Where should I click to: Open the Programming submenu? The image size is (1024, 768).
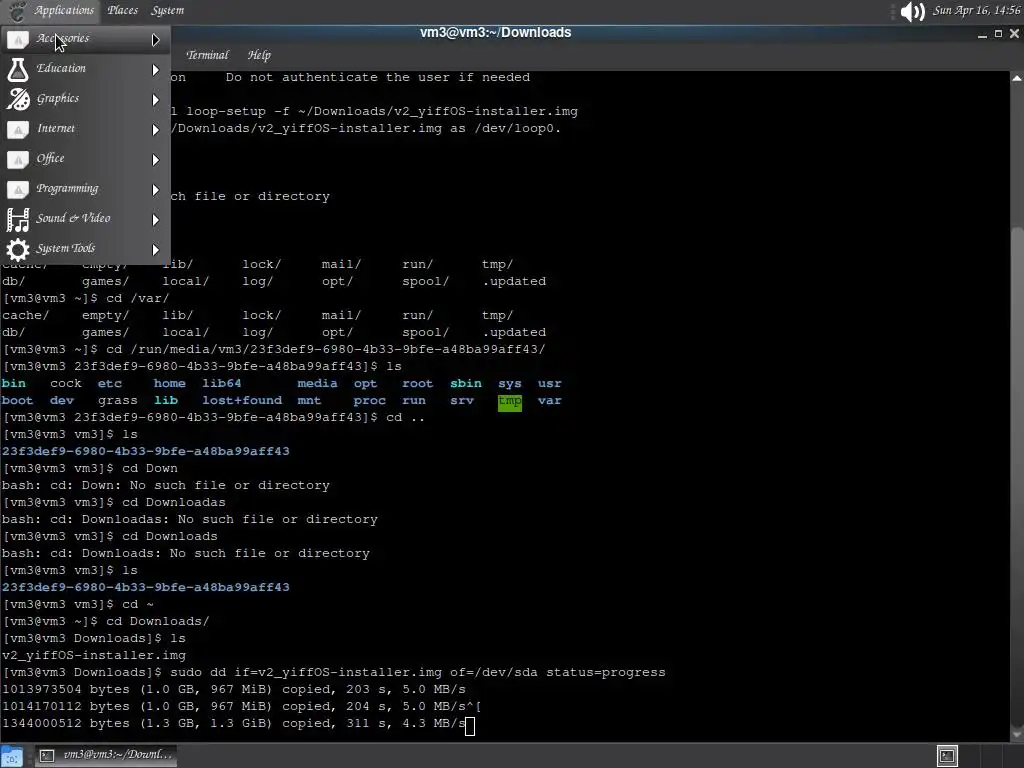[x=85, y=189]
